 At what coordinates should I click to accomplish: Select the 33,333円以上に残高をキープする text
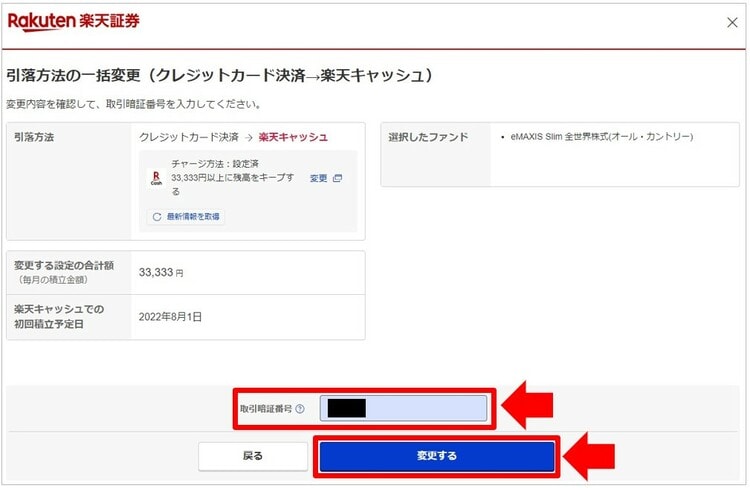[x=232, y=184]
